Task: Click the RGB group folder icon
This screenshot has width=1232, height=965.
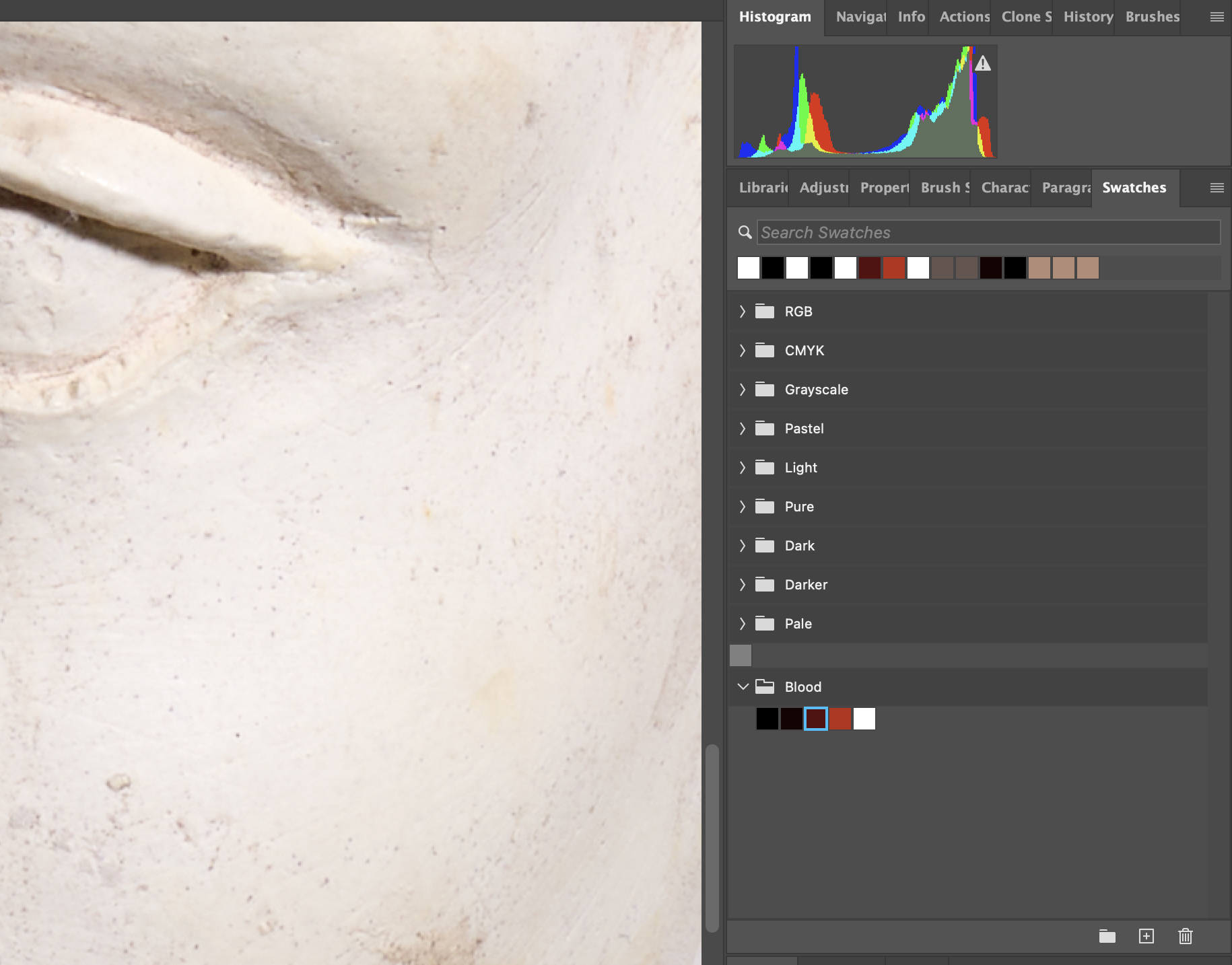Action: point(765,311)
